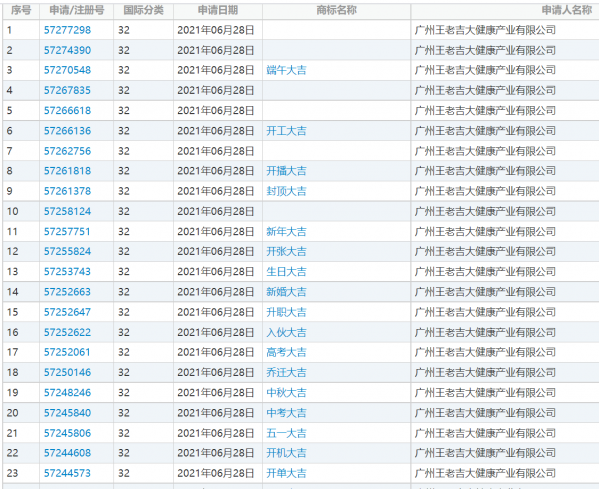This screenshot has height=489, width=599.
Task: Open registration number 57252663
Action: click(67, 292)
